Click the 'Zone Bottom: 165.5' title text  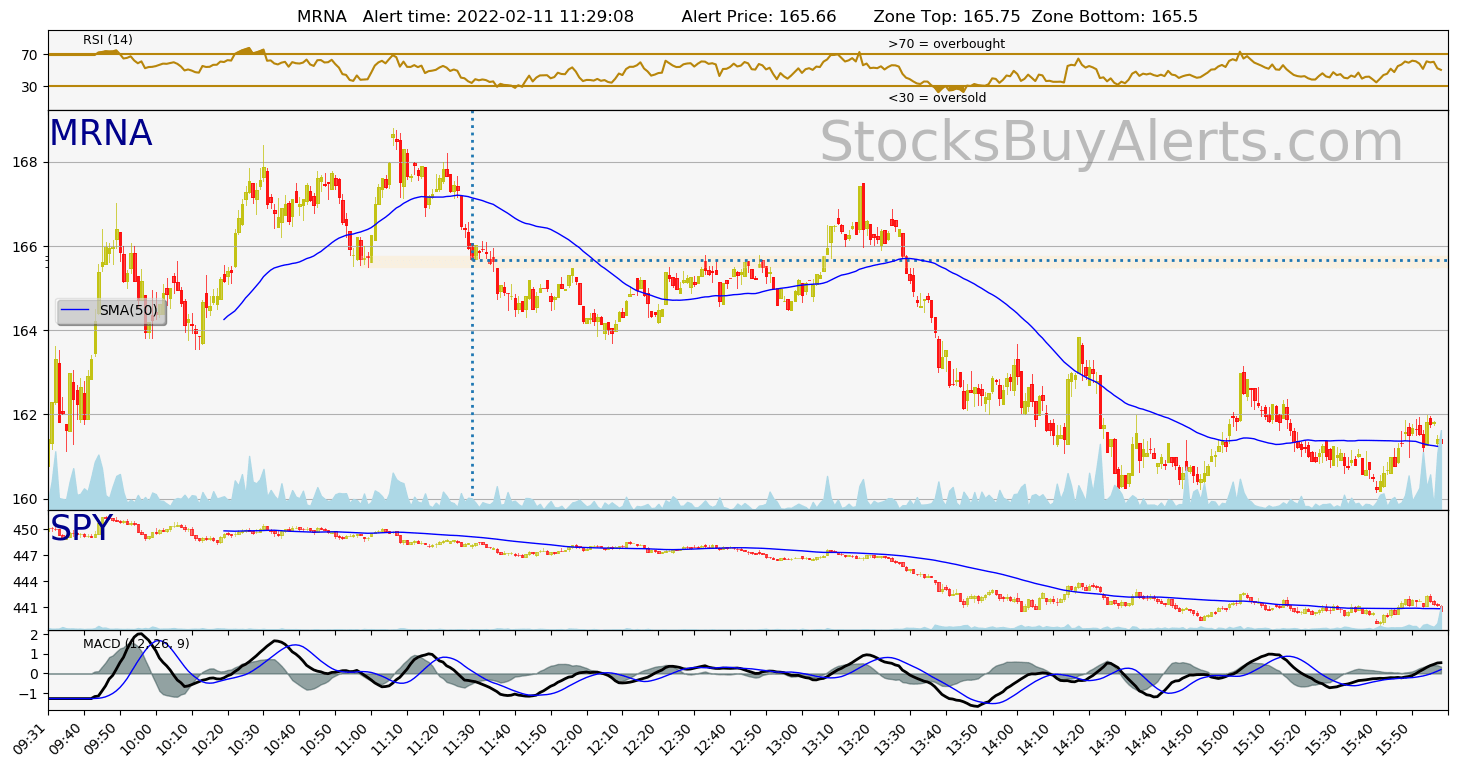(x=1114, y=17)
